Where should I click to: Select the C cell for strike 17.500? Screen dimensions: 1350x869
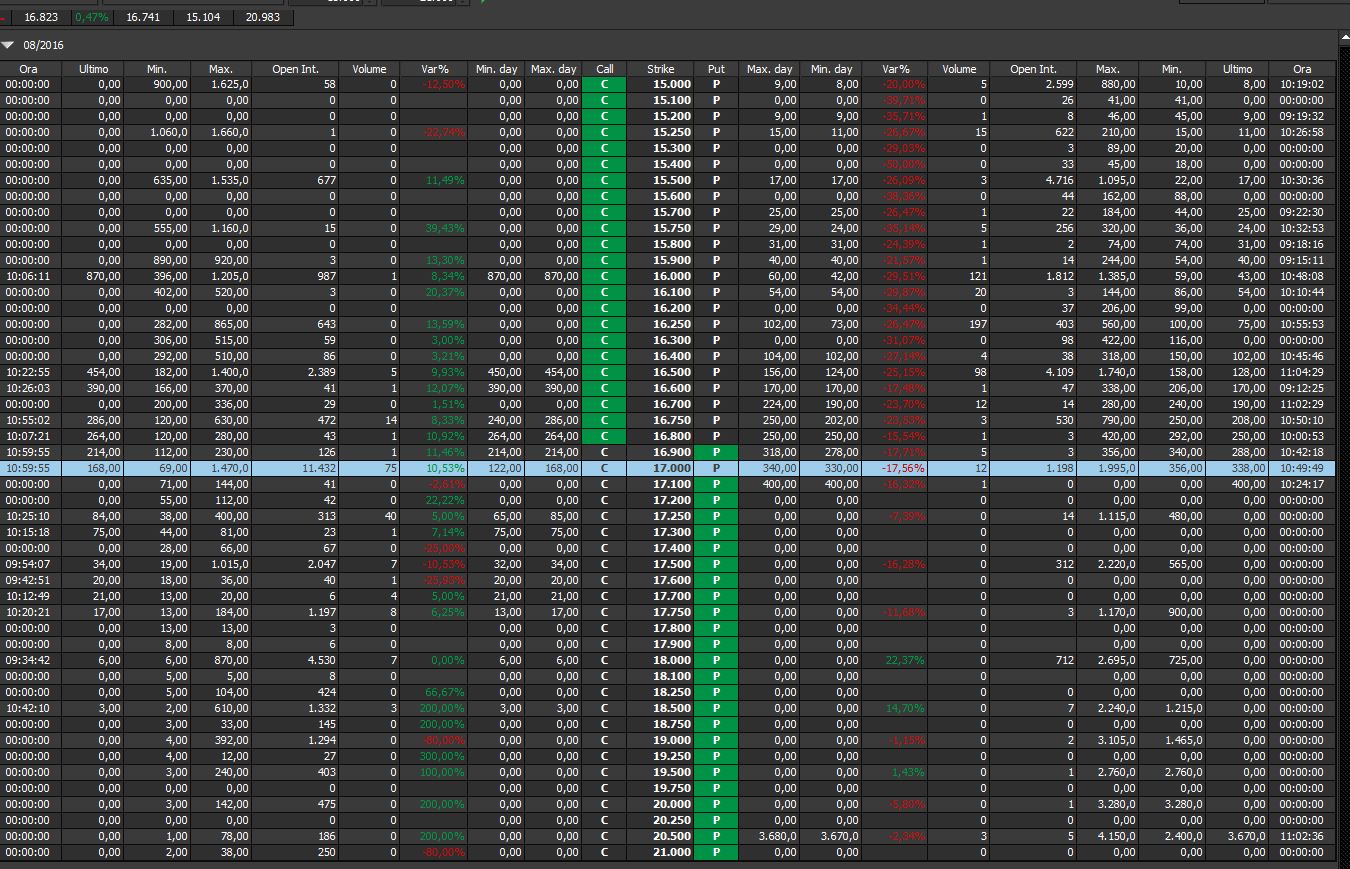coord(604,565)
